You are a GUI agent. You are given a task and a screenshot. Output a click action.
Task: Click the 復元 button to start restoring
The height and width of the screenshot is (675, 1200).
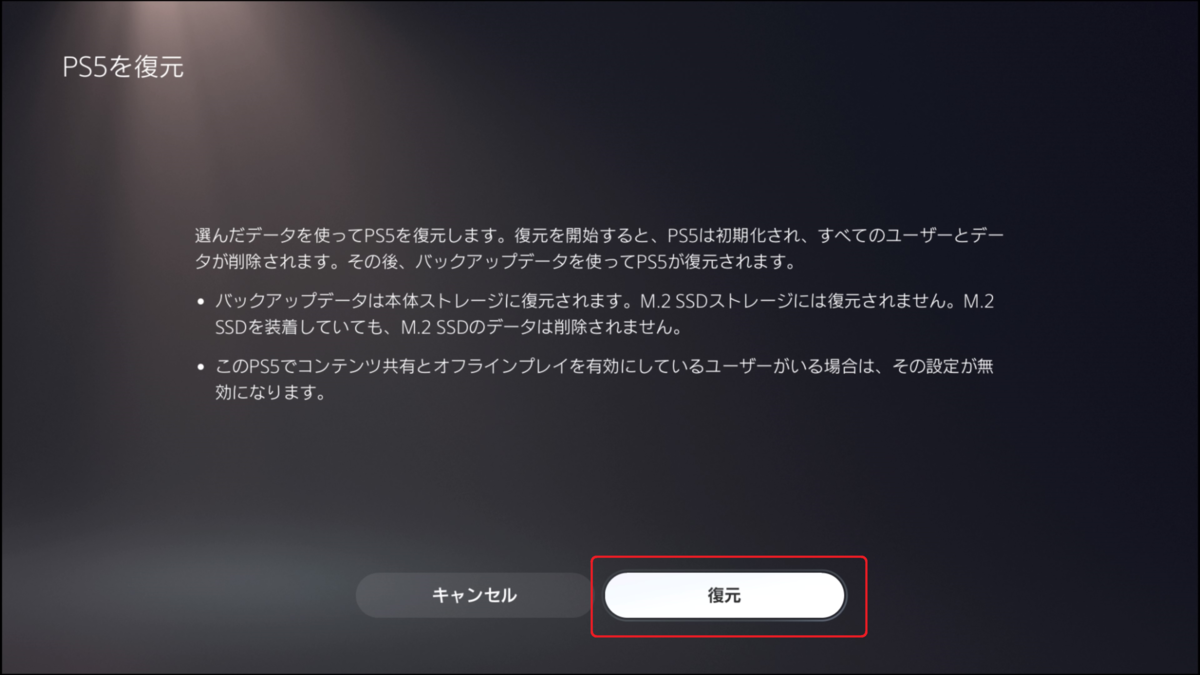click(725, 595)
